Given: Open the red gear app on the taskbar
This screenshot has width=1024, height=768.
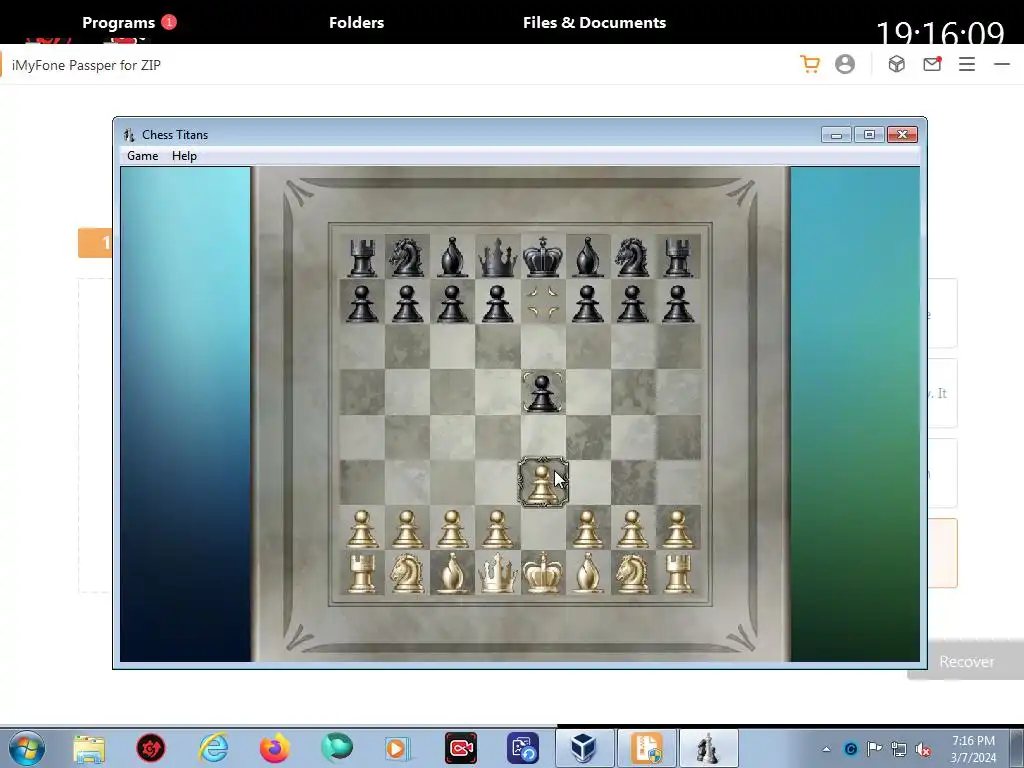Looking at the screenshot, I should pyautogui.click(x=151, y=748).
